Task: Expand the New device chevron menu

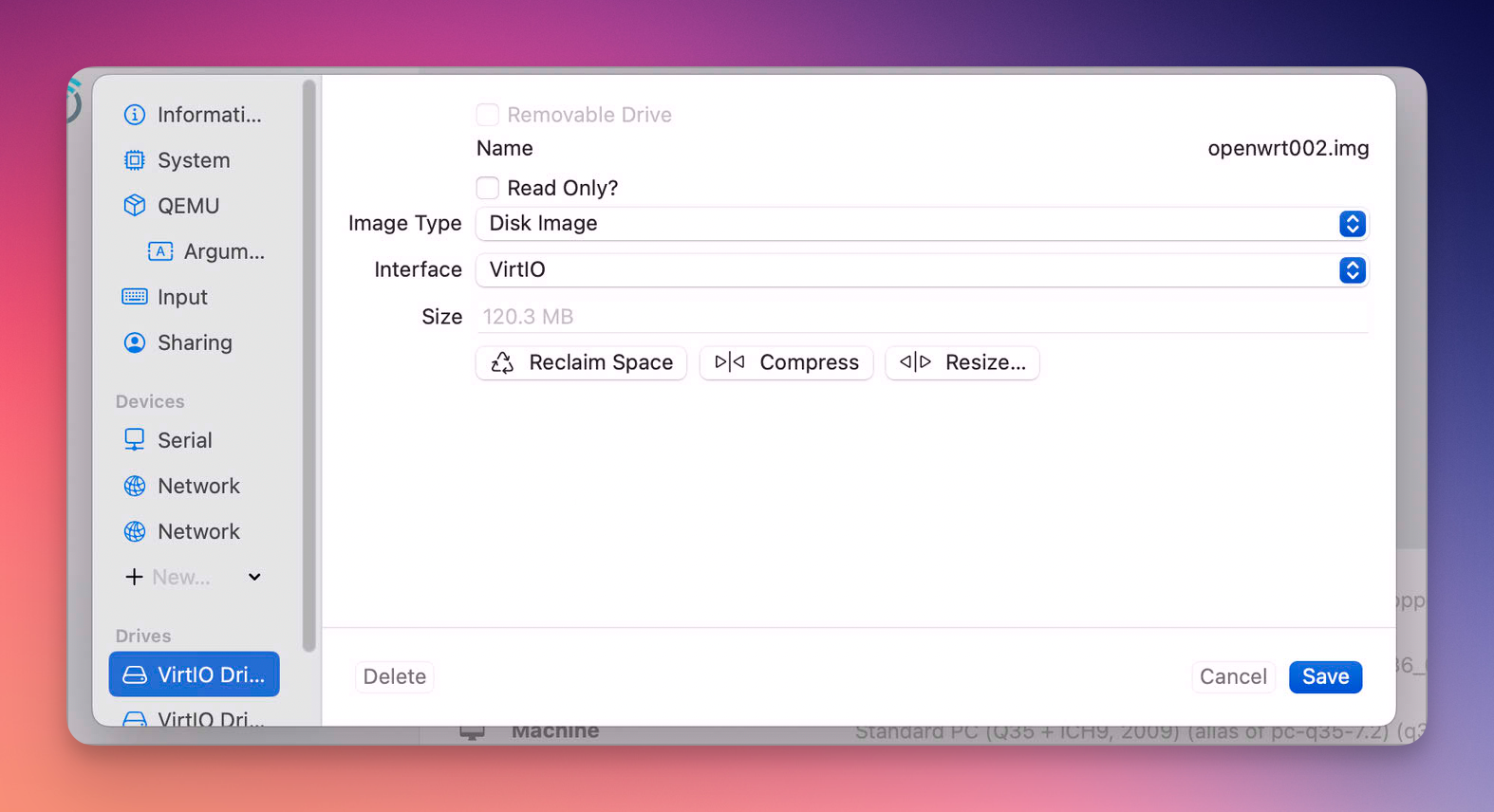Action: 254,577
